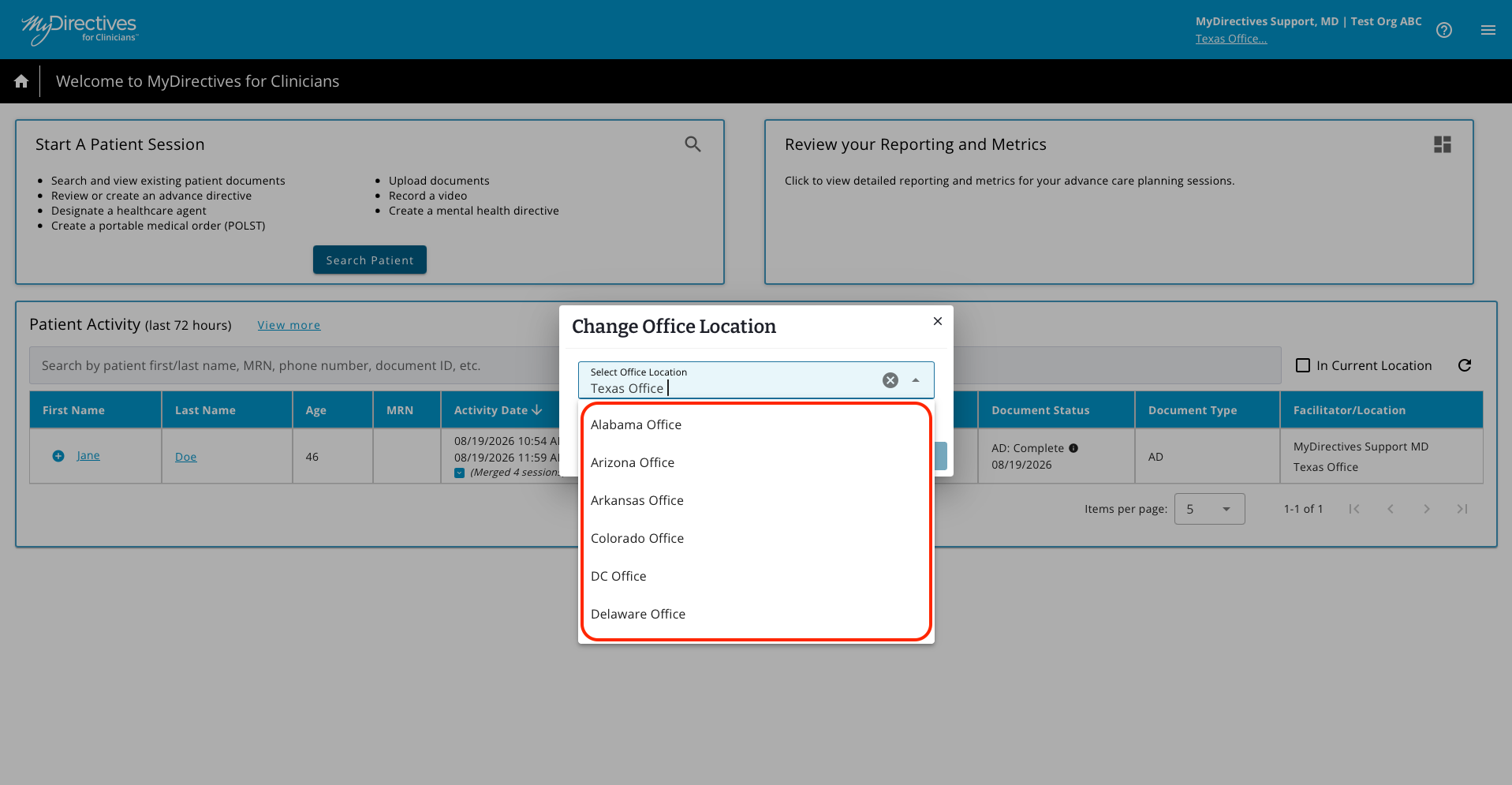1512x785 pixels.
Task: Open patient Jane's first name link
Action: tap(88, 455)
